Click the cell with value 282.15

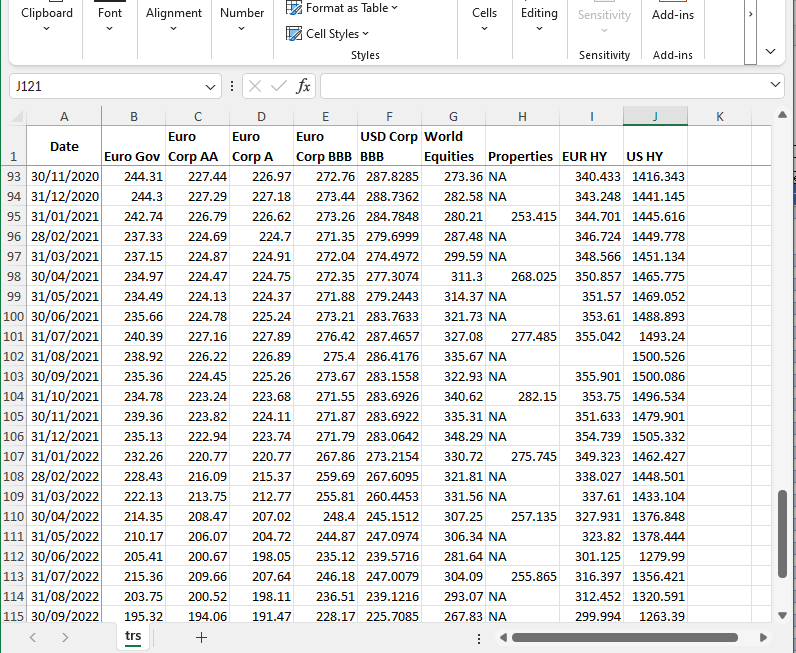[522, 397]
